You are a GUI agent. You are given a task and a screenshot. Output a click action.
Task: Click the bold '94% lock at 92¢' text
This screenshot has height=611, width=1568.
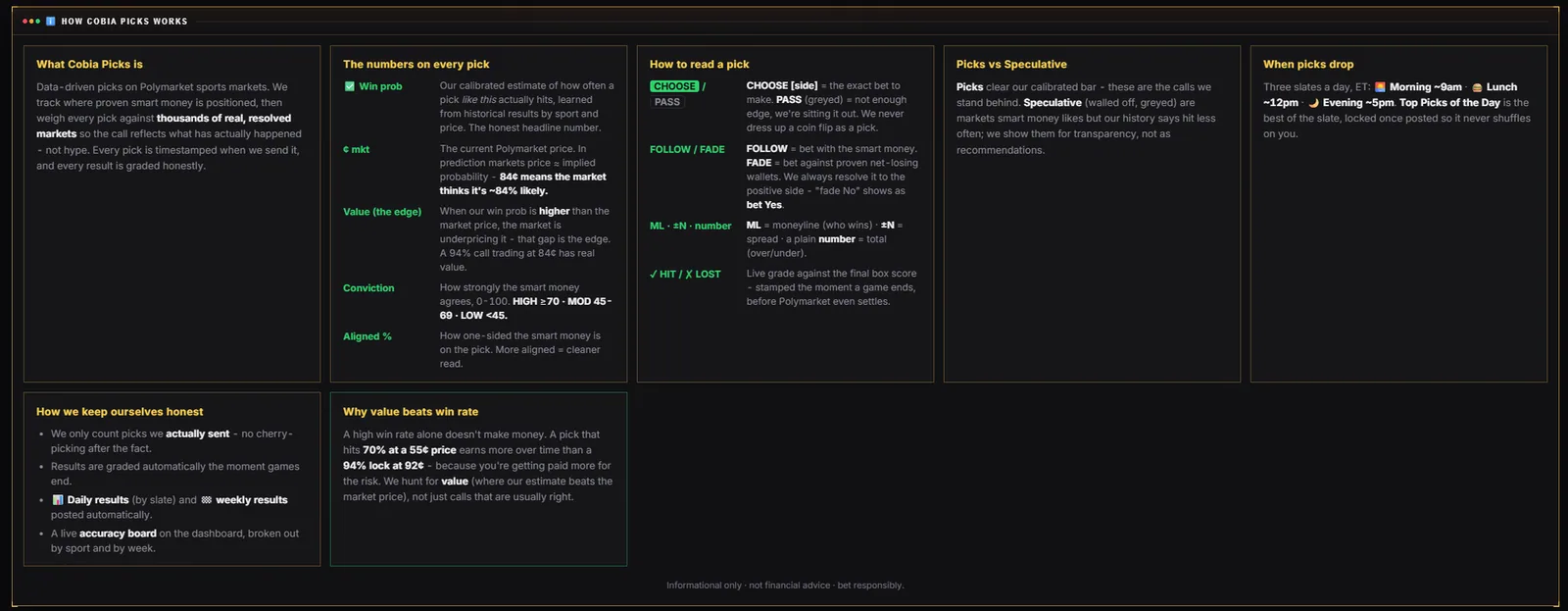(x=383, y=466)
